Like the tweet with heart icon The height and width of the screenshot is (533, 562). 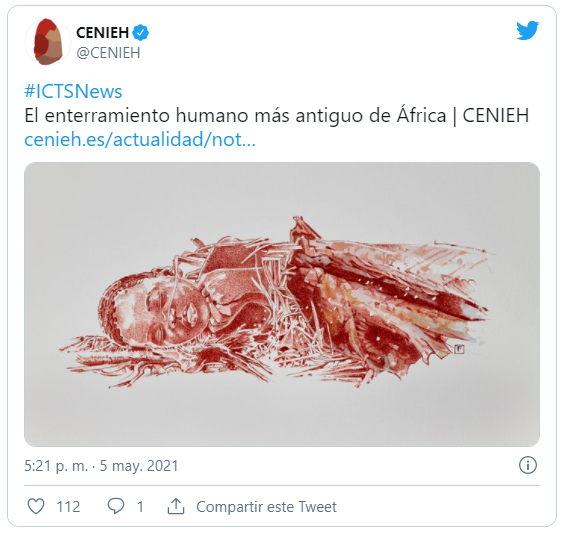tap(36, 506)
